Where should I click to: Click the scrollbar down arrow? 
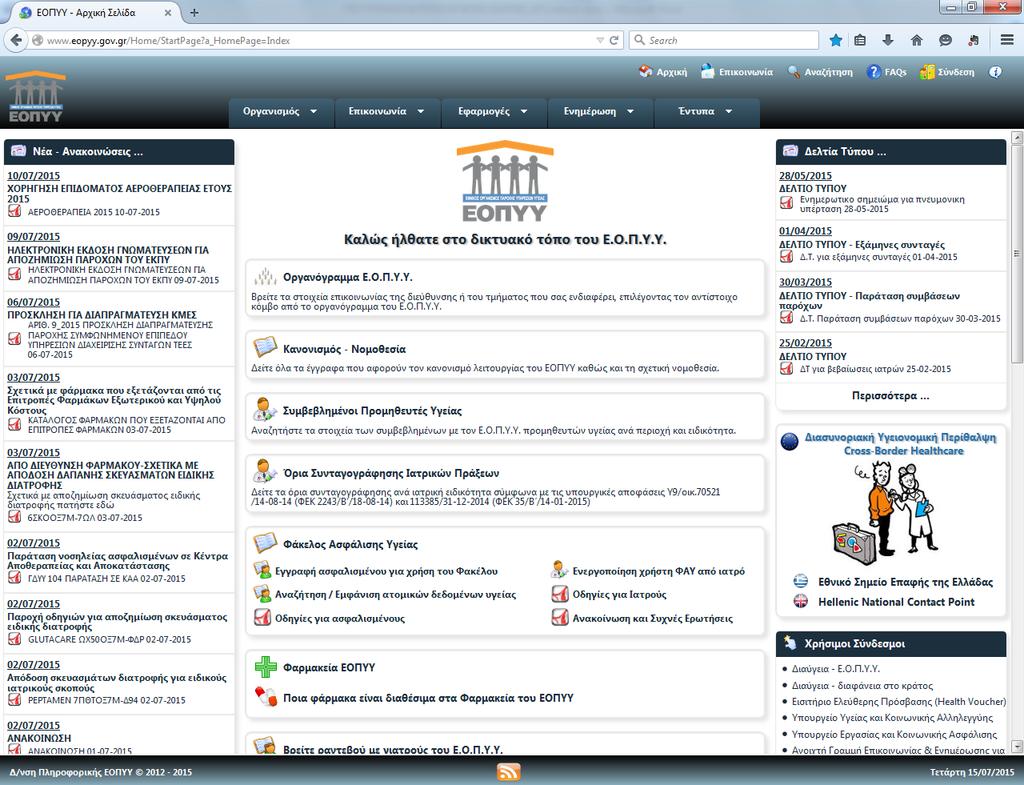(1016, 746)
